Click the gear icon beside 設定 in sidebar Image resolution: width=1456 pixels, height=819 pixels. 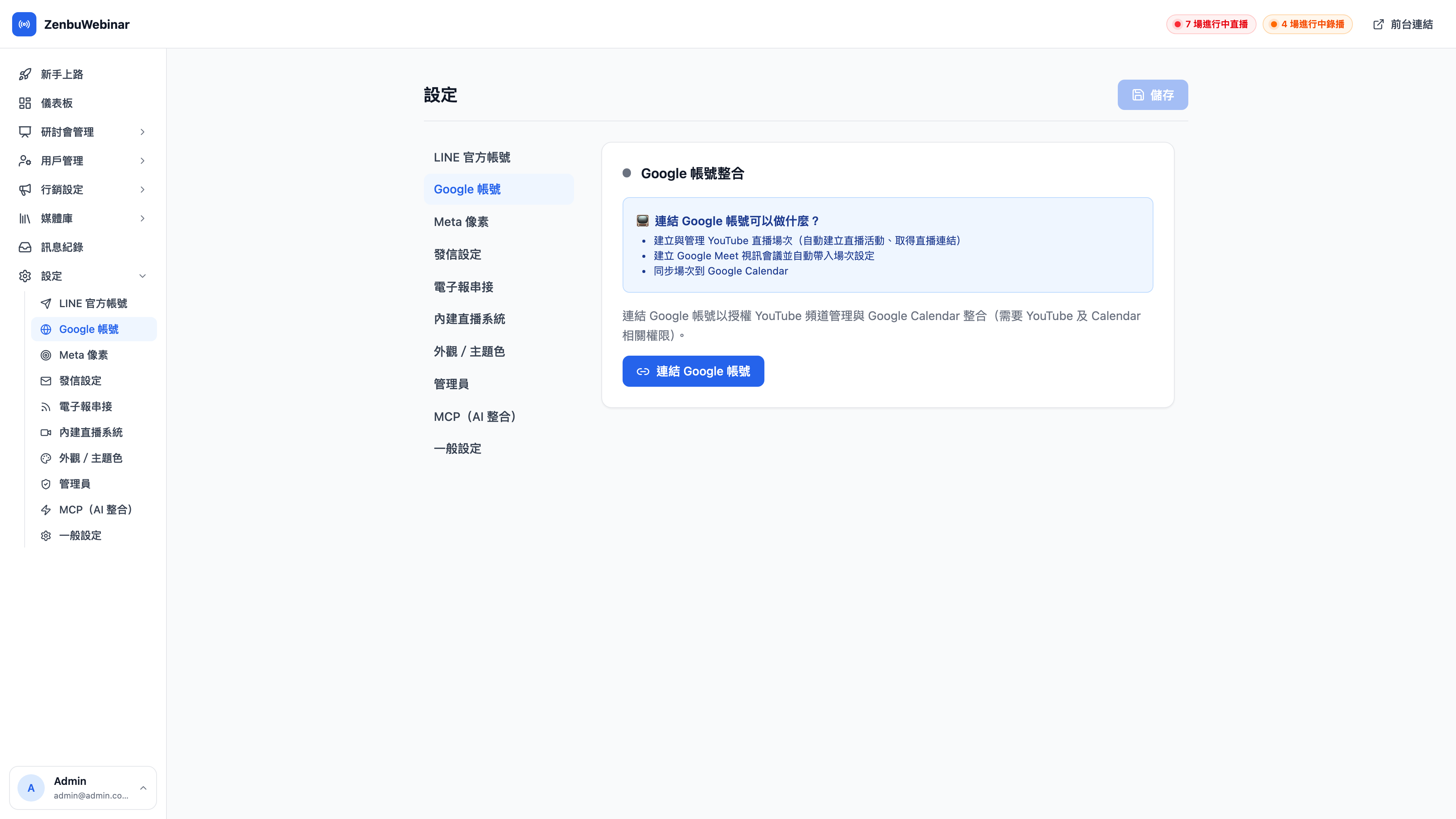[25, 276]
